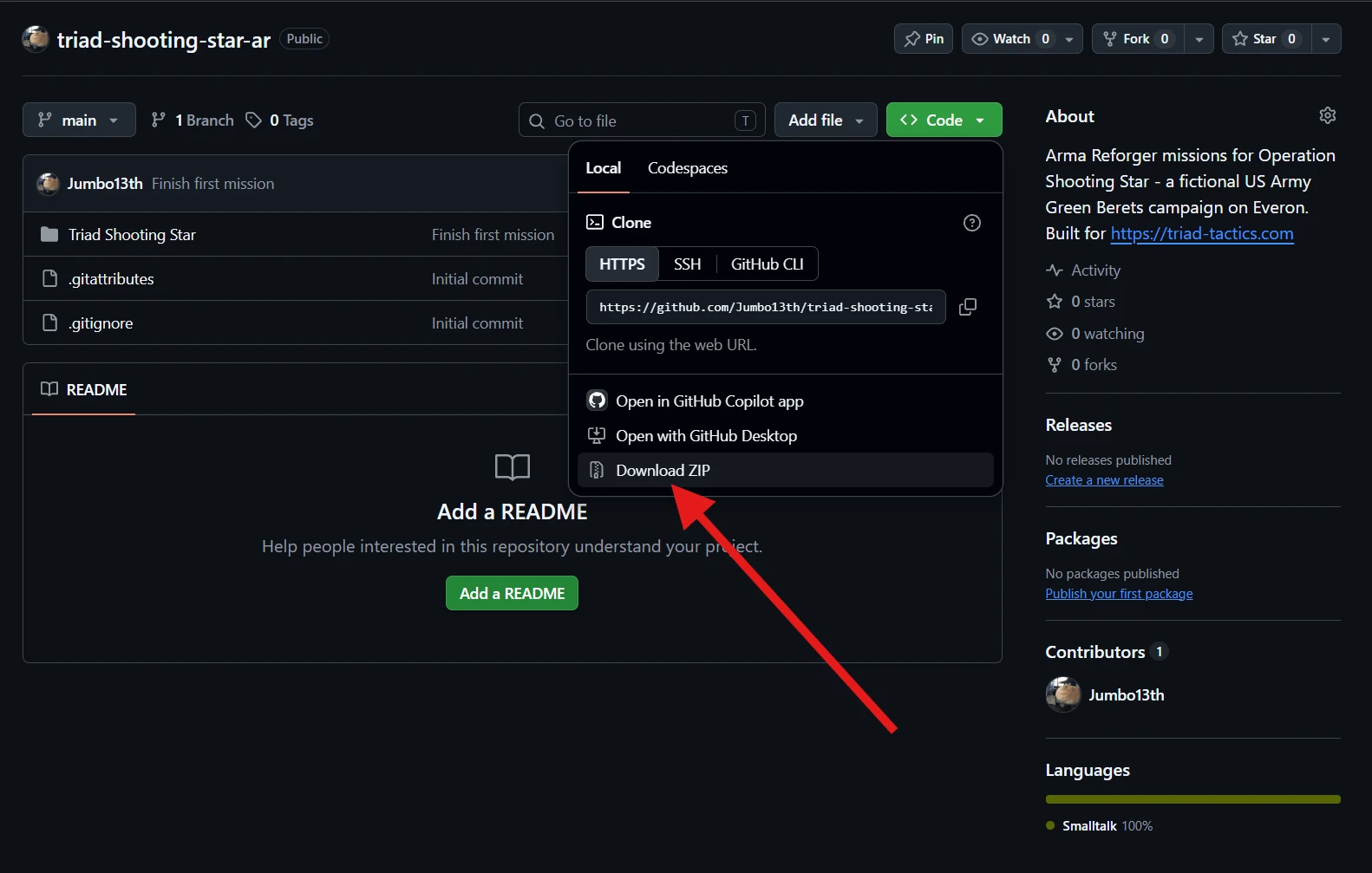Image resolution: width=1372 pixels, height=873 pixels.
Task: Switch to the Local tab
Action: coord(603,168)
